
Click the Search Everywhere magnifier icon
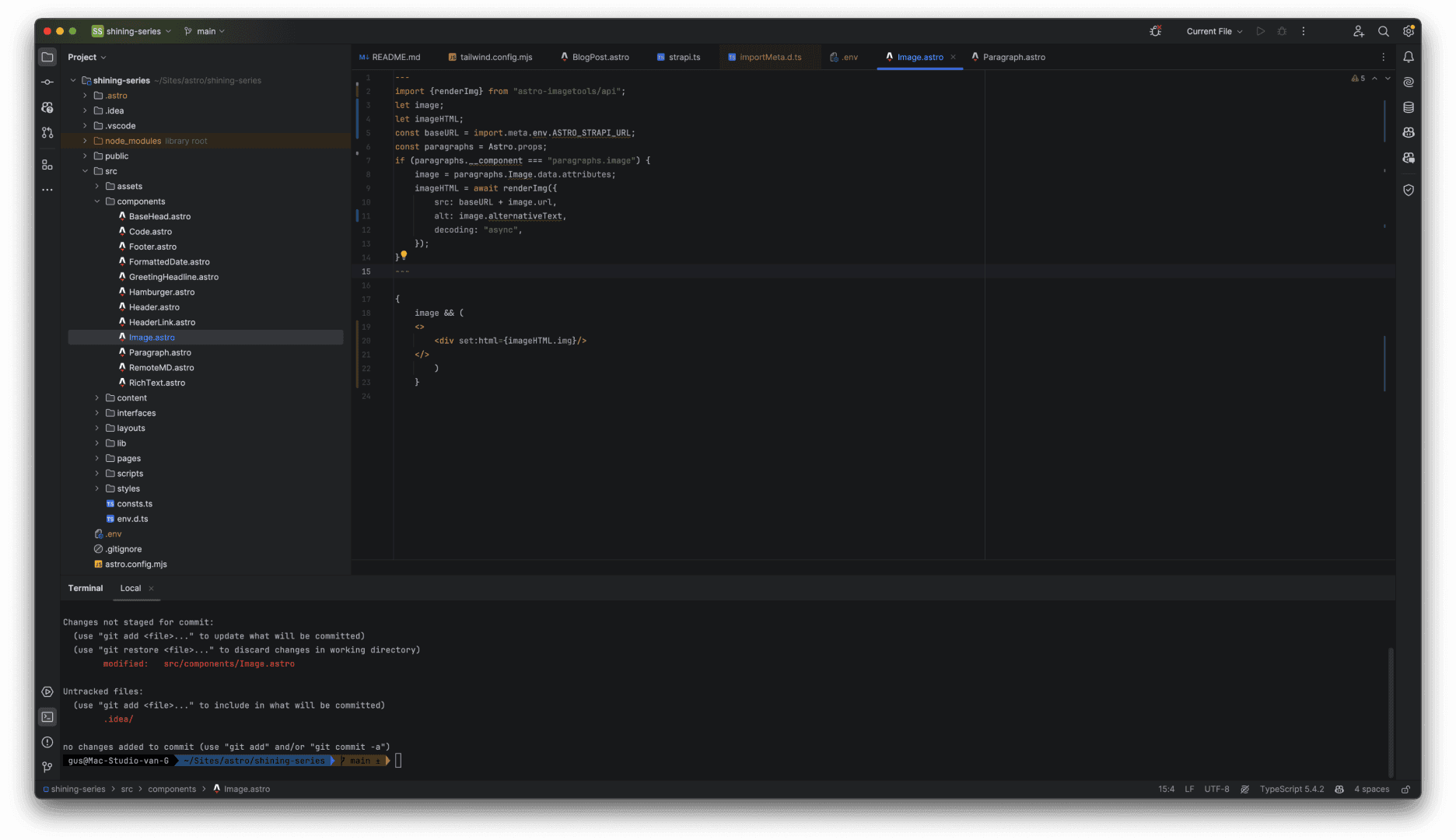coord(1383,31)
